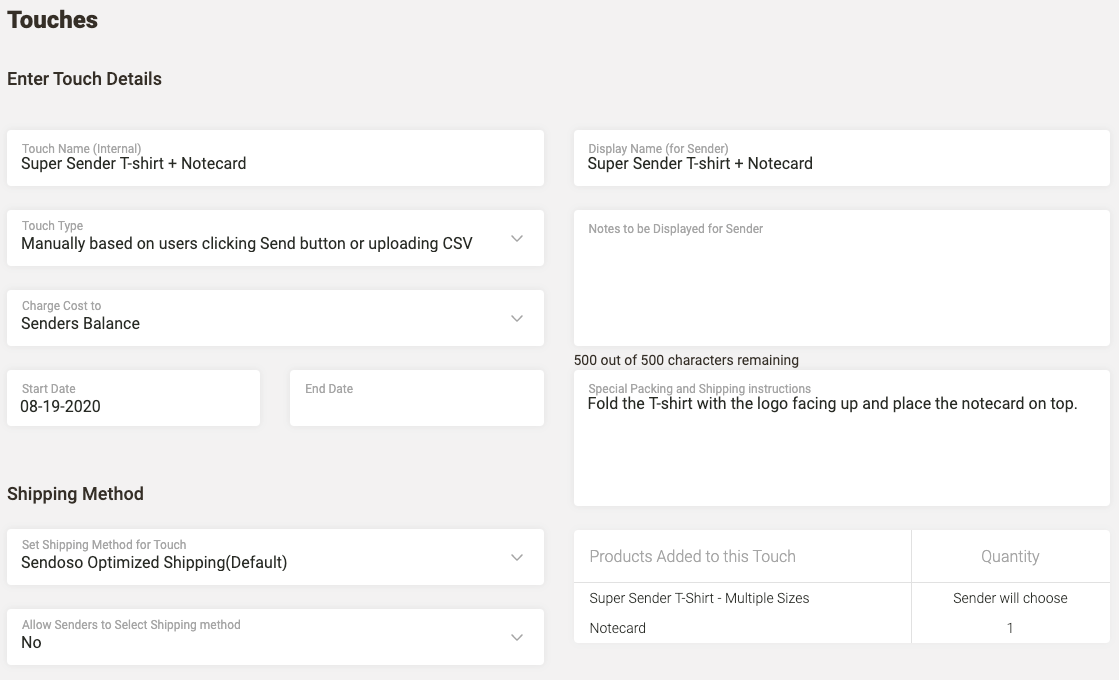Click the Products Added to this Touch header

click(692, 556)
